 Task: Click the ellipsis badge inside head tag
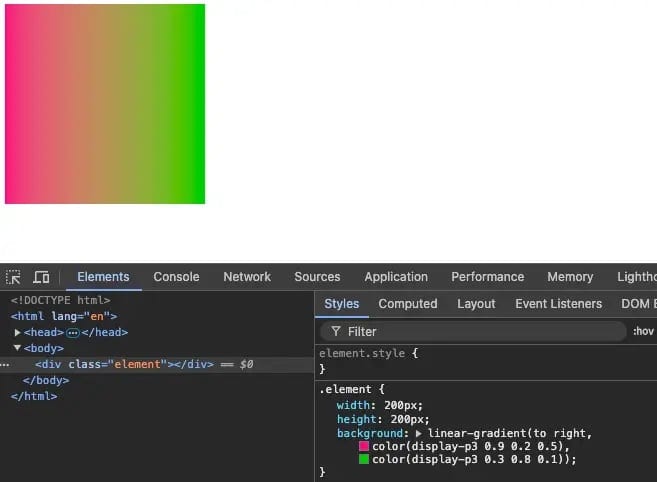[x=72, y=333]
